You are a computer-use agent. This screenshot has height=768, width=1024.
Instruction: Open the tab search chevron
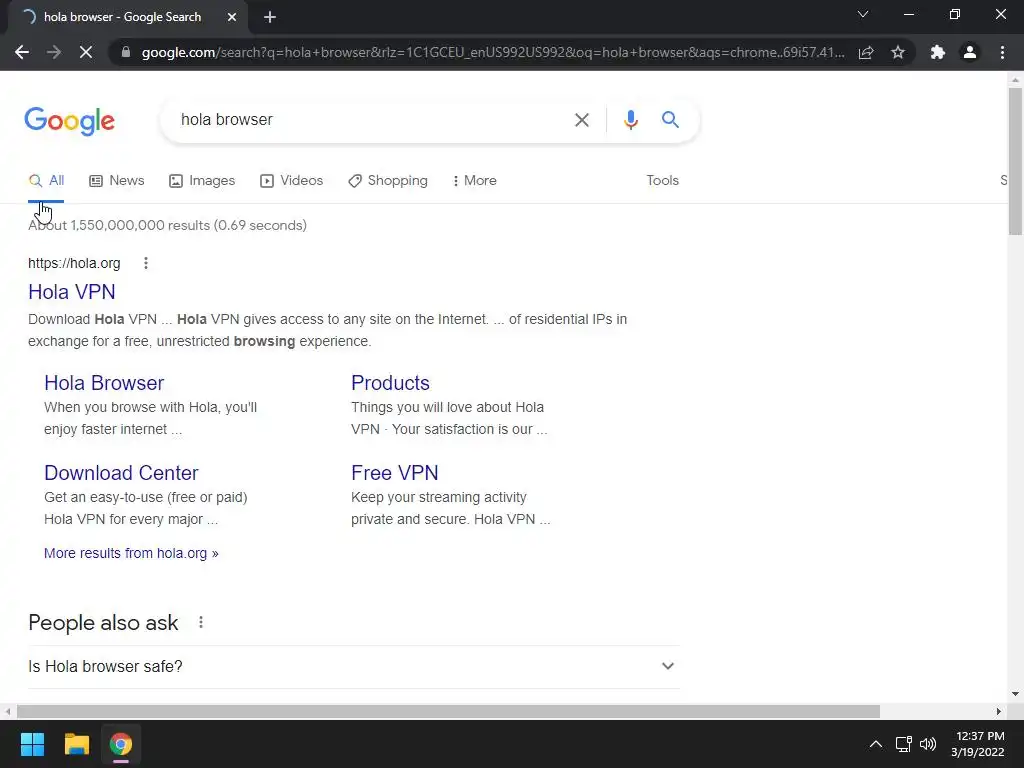click(x=863, y=14)
